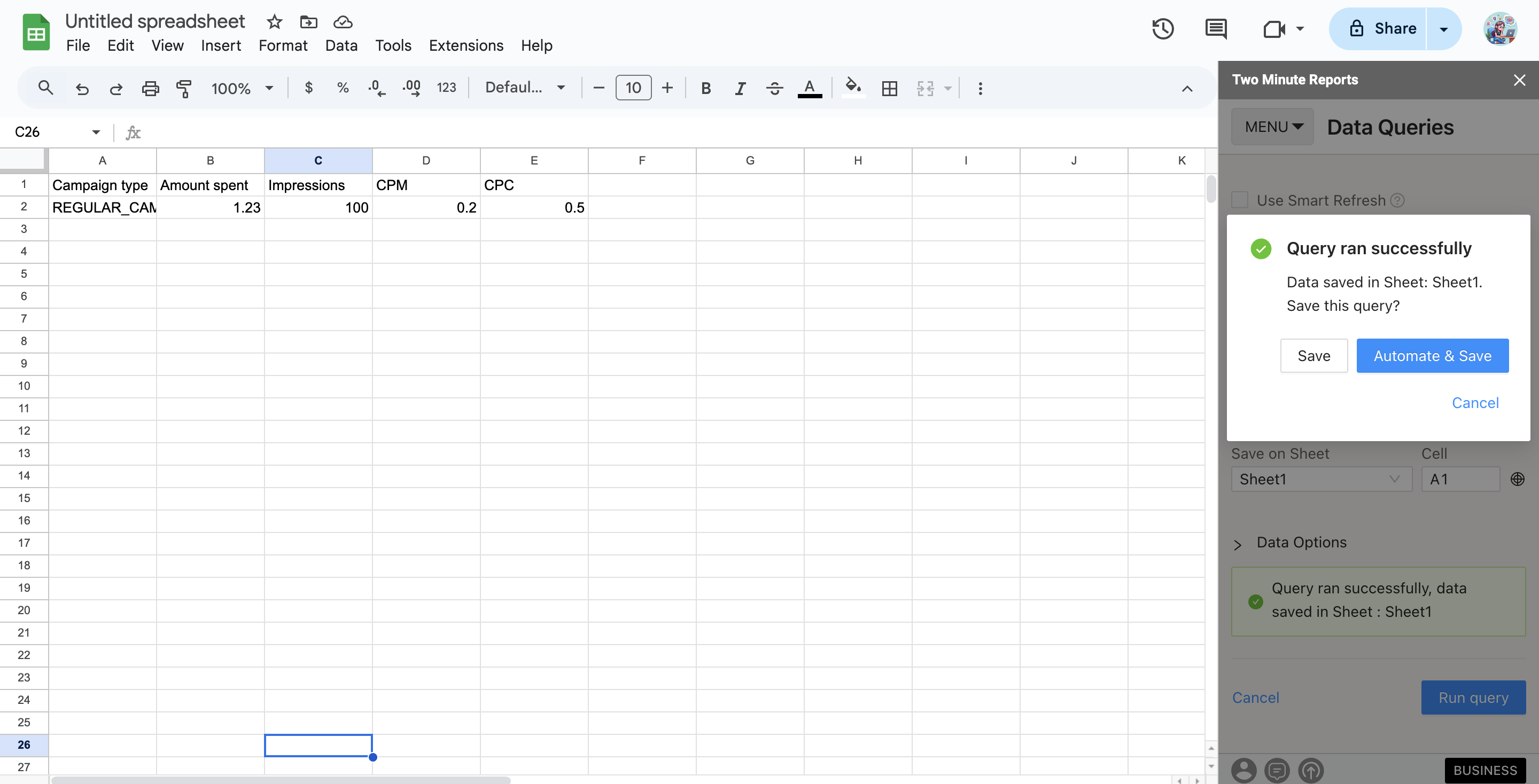The width and height of the screenshot is (1539, 784).
Task: Open version history clock icon
Action: 1162,29
